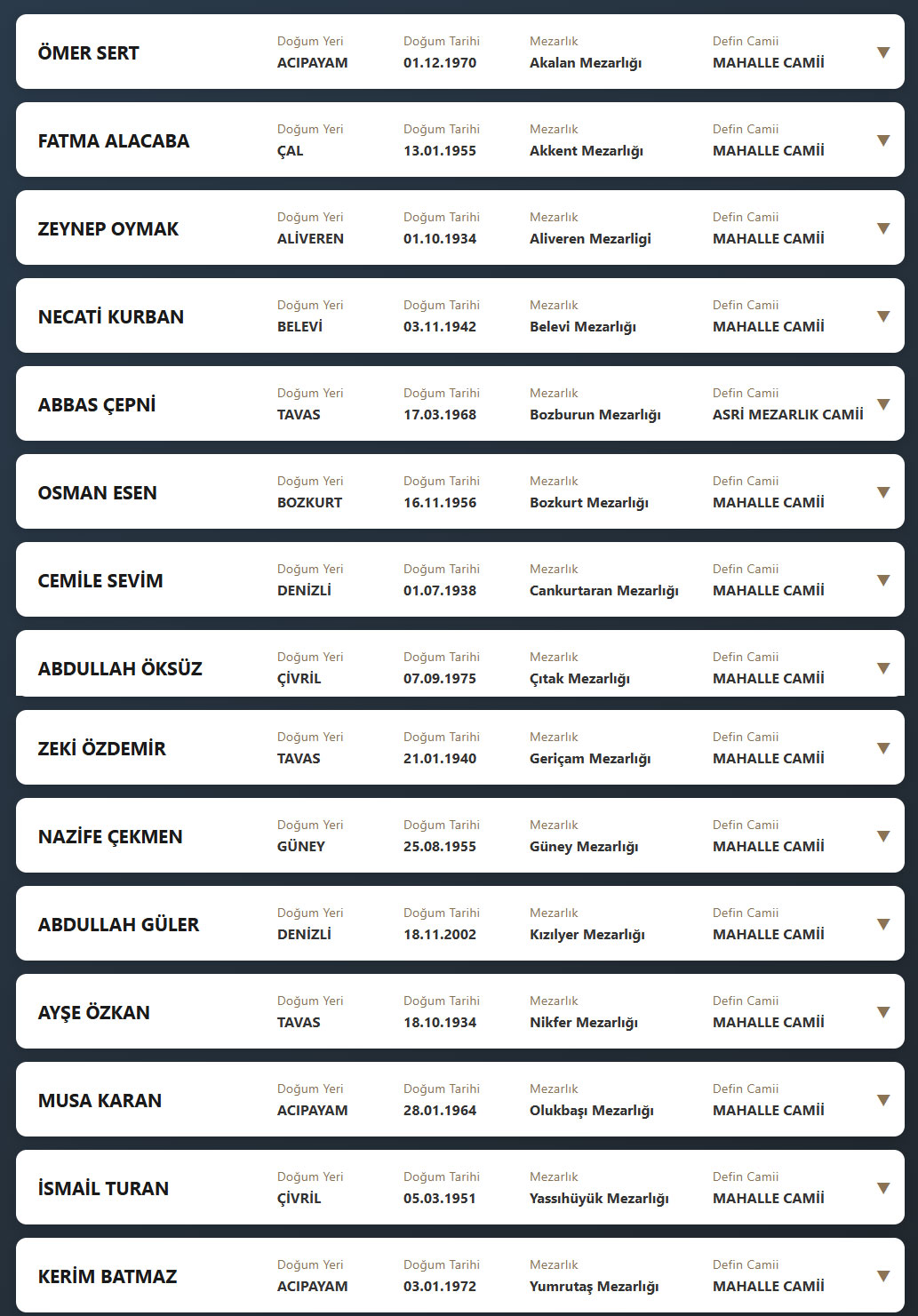Screen dimensions: 918x1316
Task: Expand the NECATİ KURBAN entry arrow
Action: coord(883,316)
